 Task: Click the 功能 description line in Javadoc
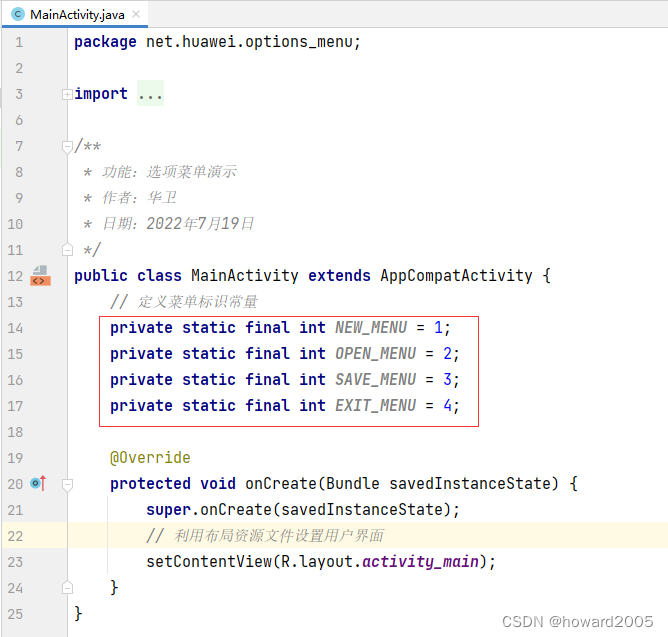[160, 172]
